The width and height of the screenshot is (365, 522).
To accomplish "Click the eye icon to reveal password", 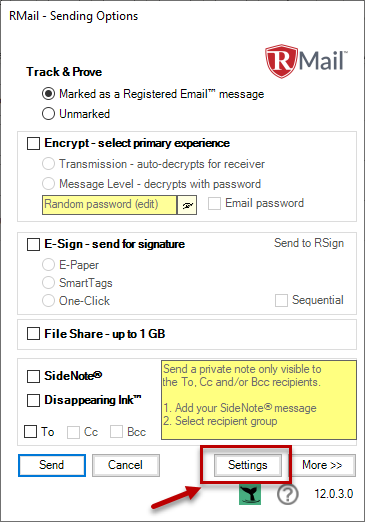I will pos(187,205).
